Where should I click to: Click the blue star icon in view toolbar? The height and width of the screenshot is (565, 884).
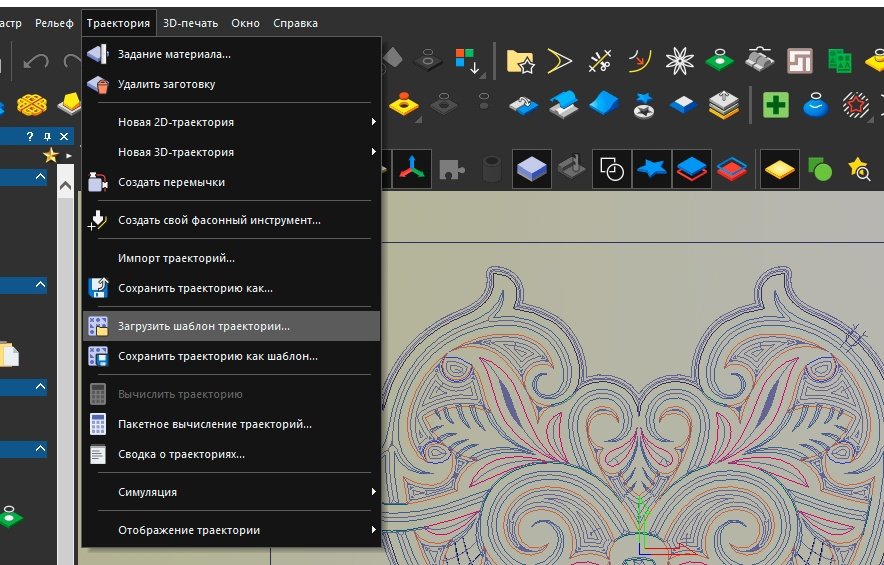(x=651, y=170)
